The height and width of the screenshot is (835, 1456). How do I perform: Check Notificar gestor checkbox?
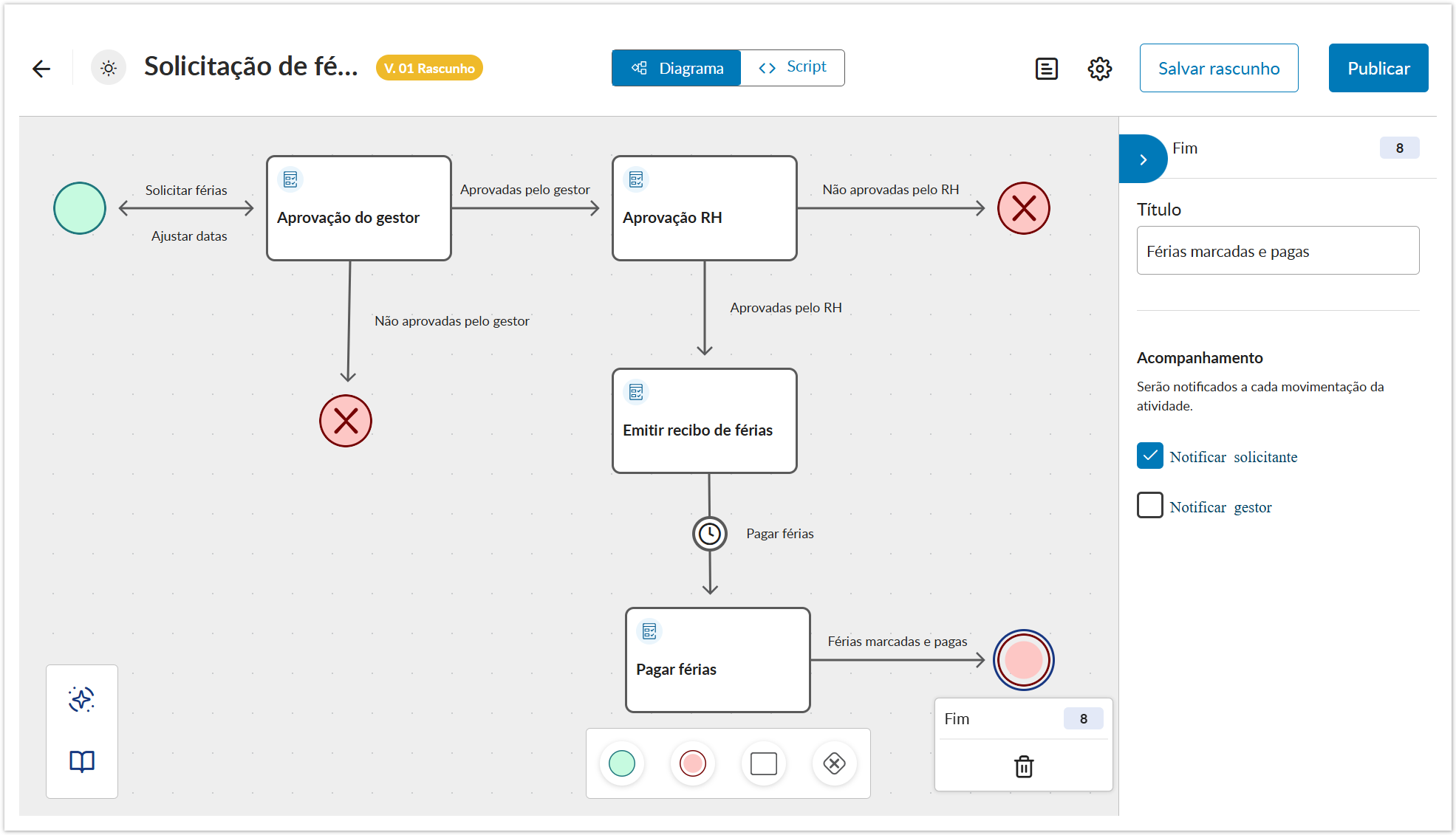coord(1150,506)
